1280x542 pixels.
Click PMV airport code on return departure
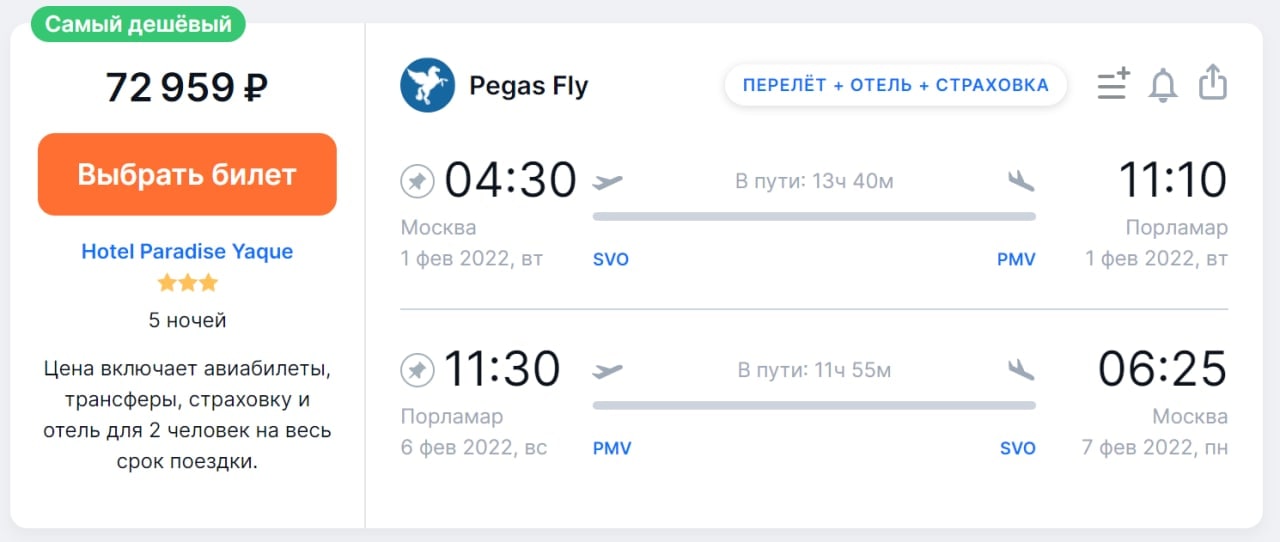coord(612,448)
